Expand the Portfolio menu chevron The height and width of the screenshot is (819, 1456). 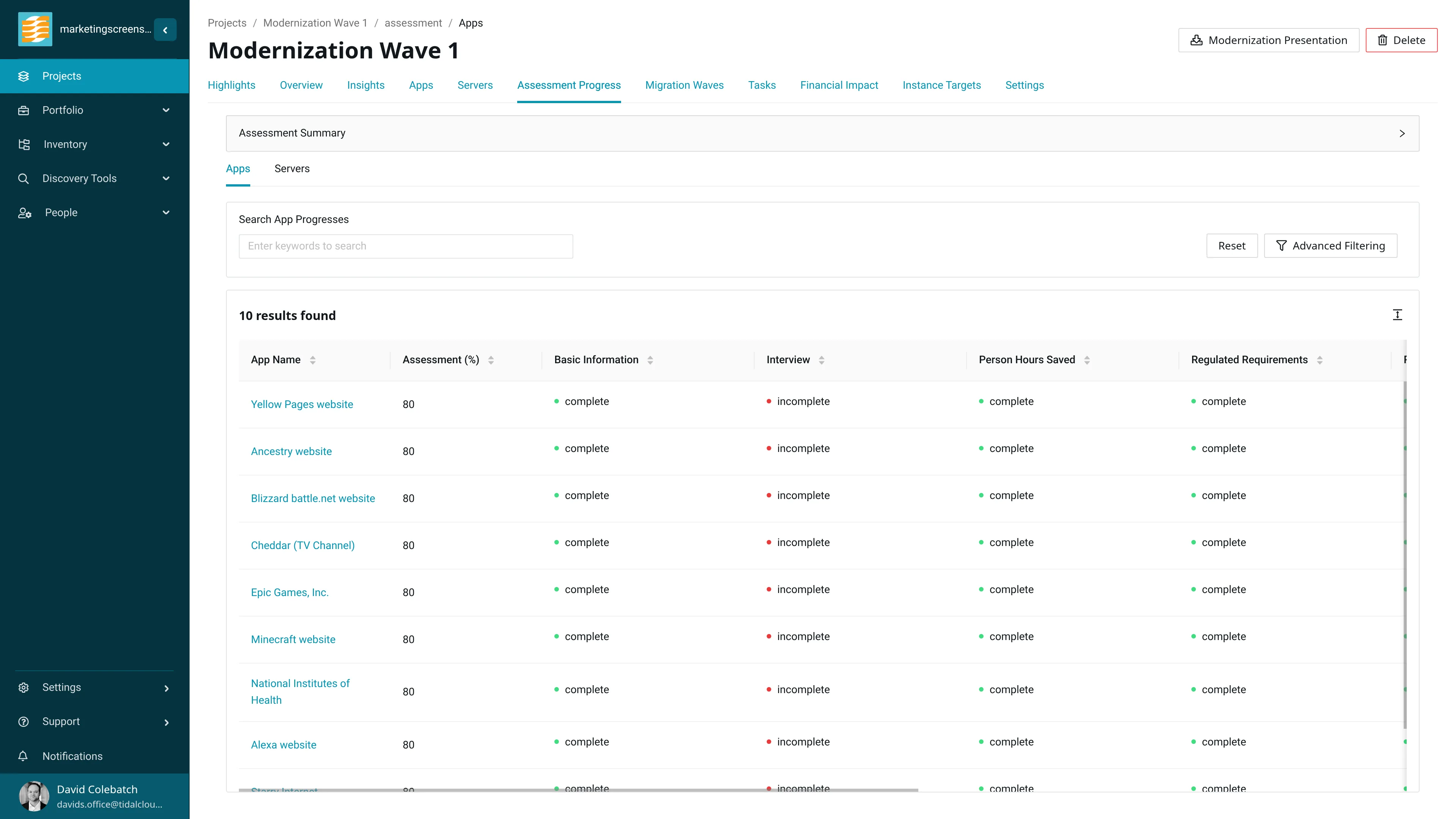pyautogui.click(x=166, y=110)
